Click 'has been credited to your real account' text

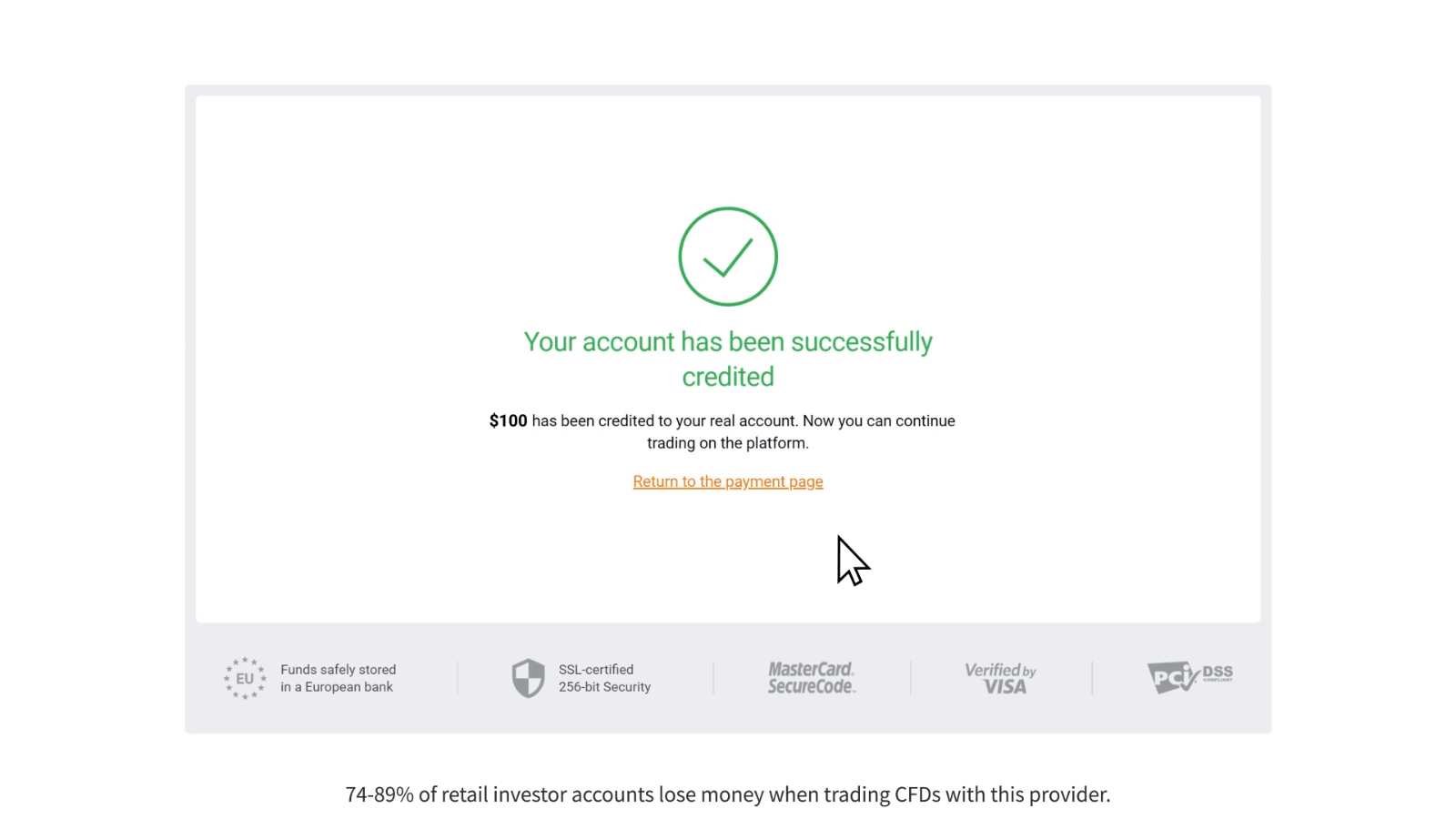click(x=664, y=420)
